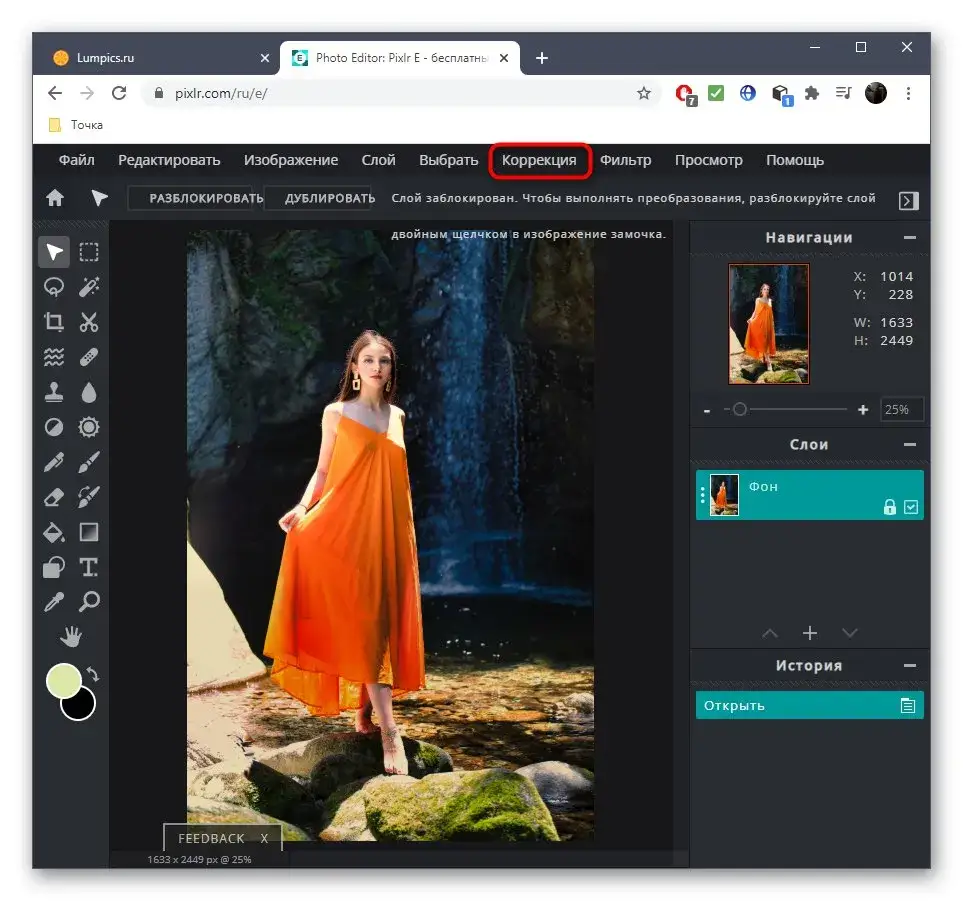The height and width of the screenshot is (901, 963).
Task: Select the Magic Wand tool
Action: point(89,287)
